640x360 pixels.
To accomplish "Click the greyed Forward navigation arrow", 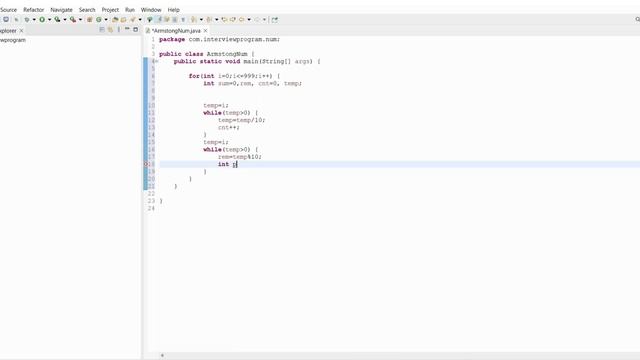I will coord(257,19).
